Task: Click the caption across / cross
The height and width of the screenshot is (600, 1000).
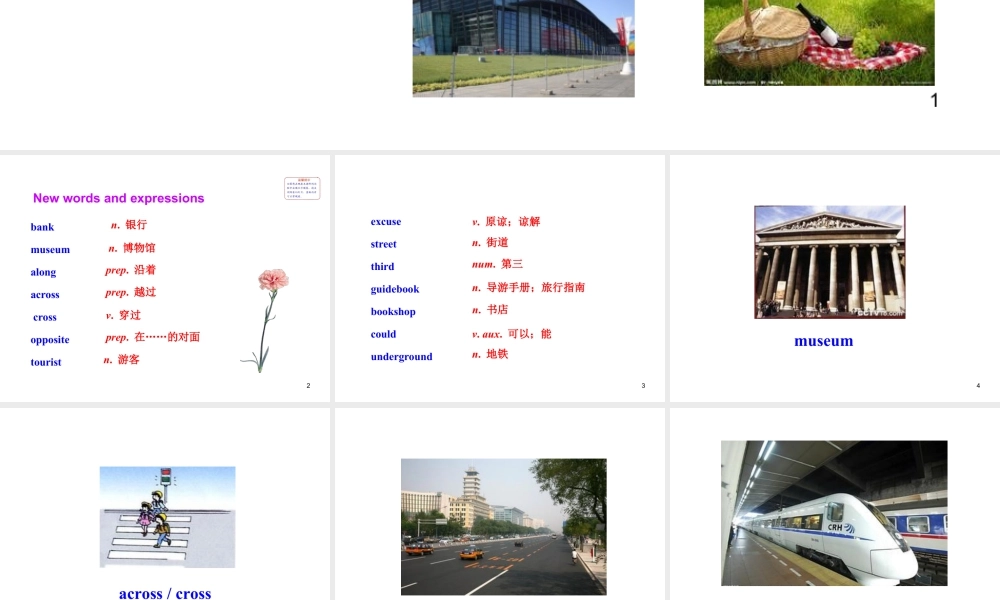Action: coord(166,592)
